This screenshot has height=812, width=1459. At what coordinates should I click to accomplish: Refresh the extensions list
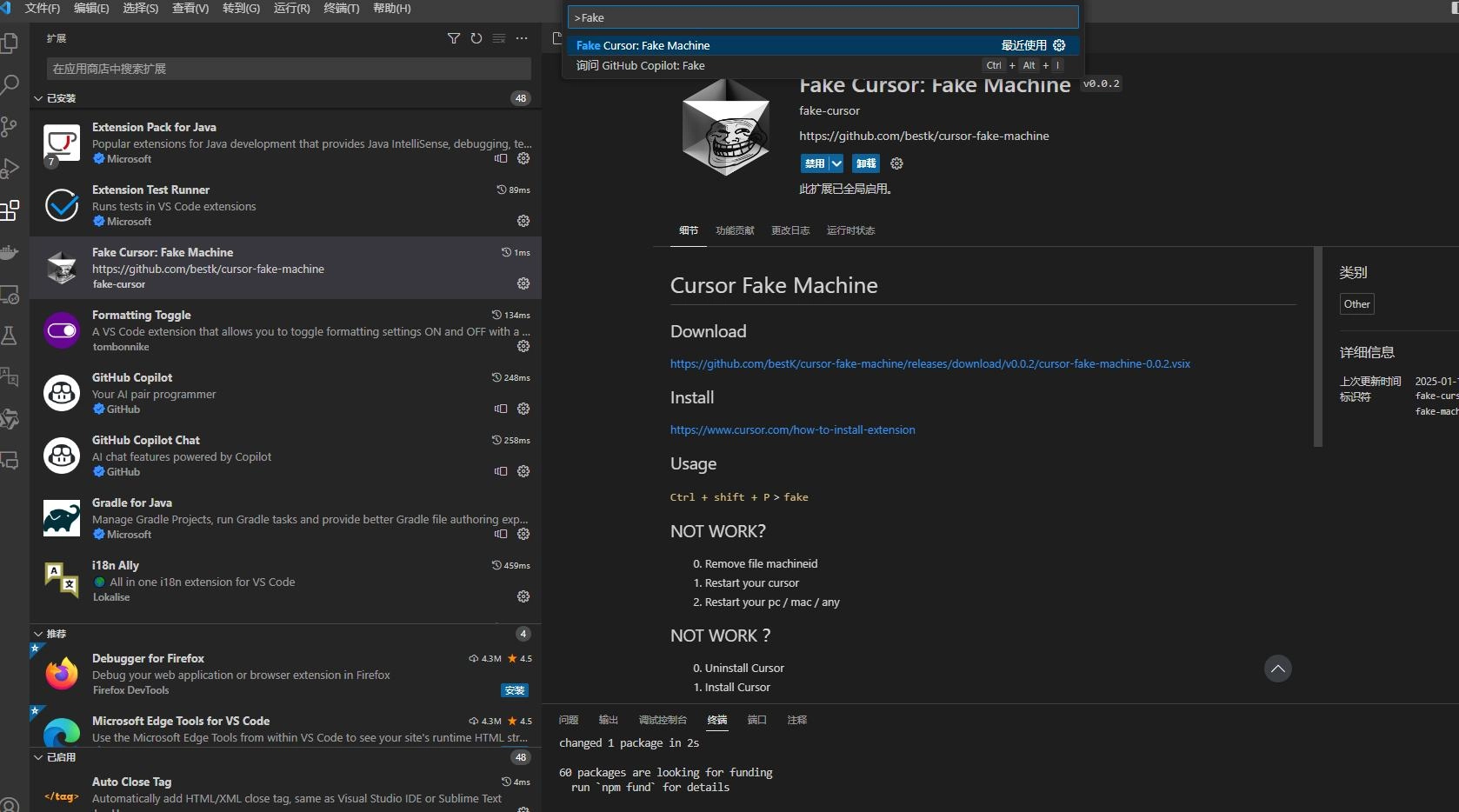[x=476, y=38]
